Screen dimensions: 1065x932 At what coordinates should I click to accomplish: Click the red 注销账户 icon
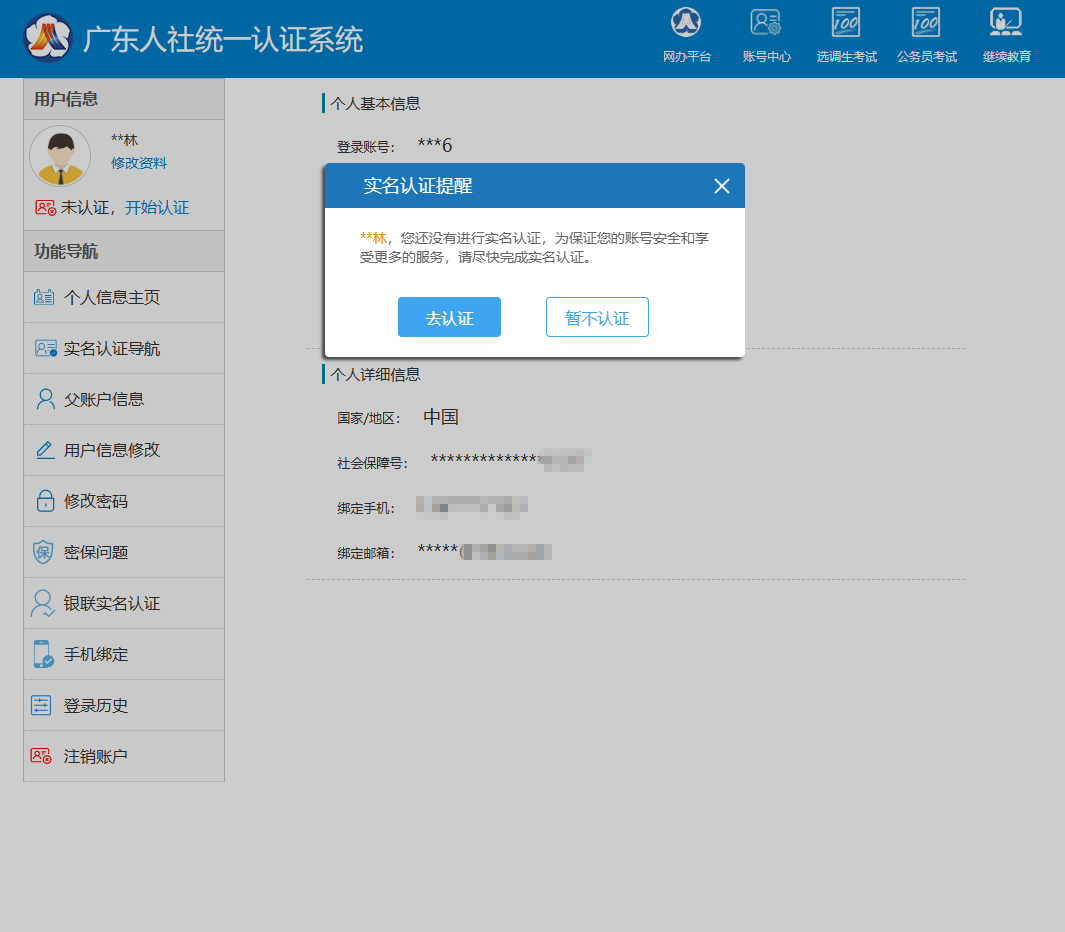(41, 756)
